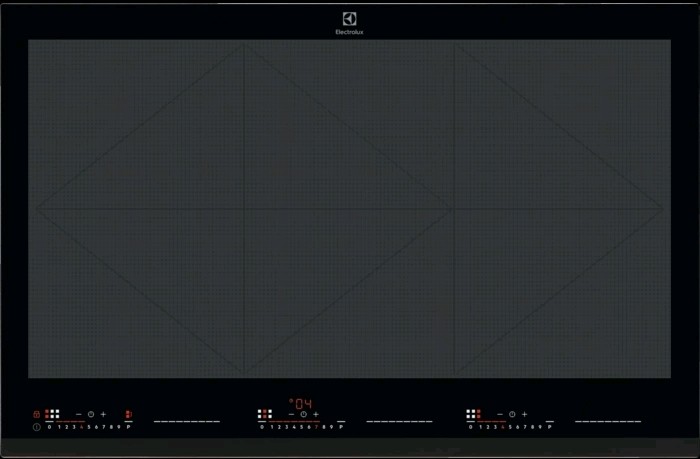Set left zone heat level to 0
Image resolution: width=700 pixels, height=459 pixels.
point(50,427)
